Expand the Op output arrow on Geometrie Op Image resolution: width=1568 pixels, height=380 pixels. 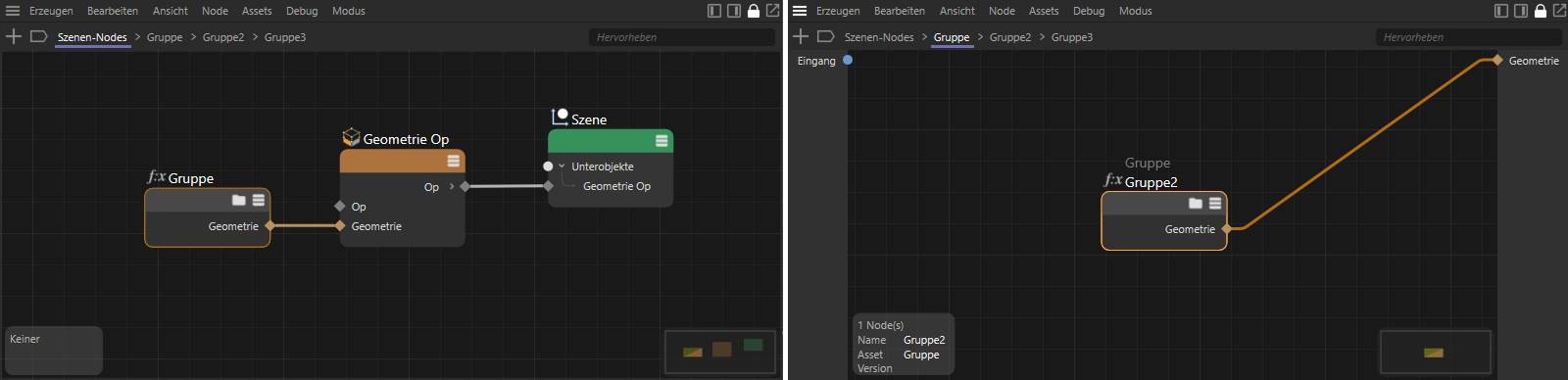click(452, 186)
